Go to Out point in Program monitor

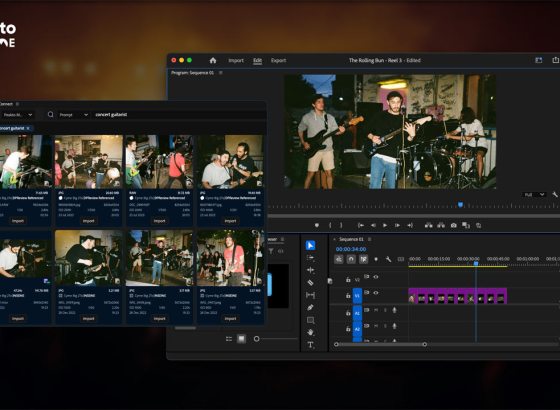(410, 225)
